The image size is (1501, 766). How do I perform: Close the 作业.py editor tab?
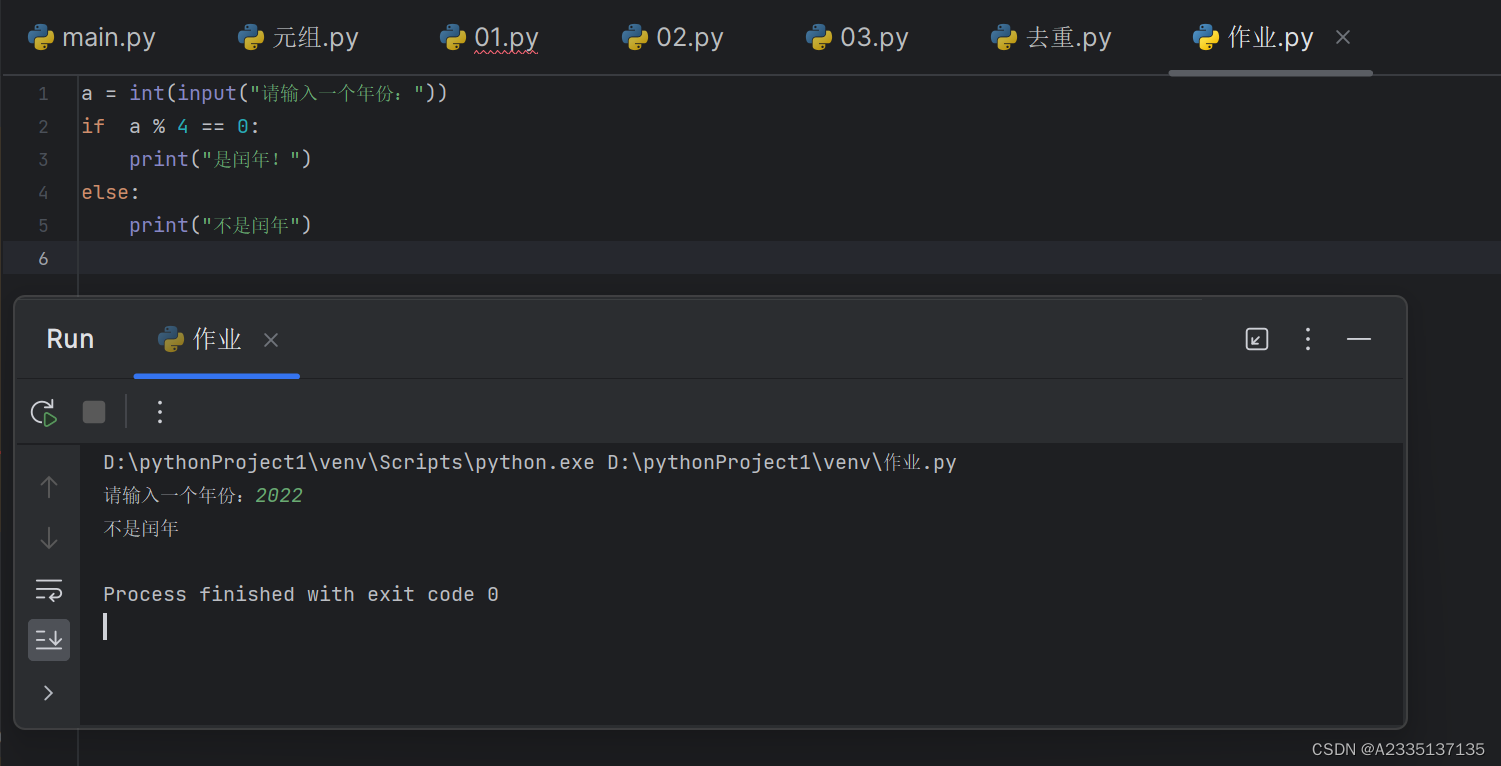(x=1342, y=37)
